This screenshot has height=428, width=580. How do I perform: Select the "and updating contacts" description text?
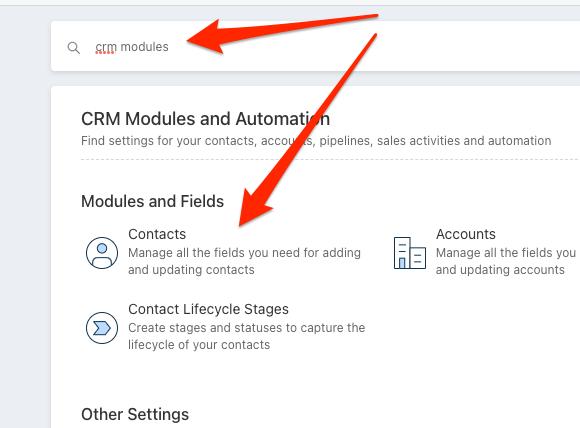pyautogui.click(x=191, y=270)
